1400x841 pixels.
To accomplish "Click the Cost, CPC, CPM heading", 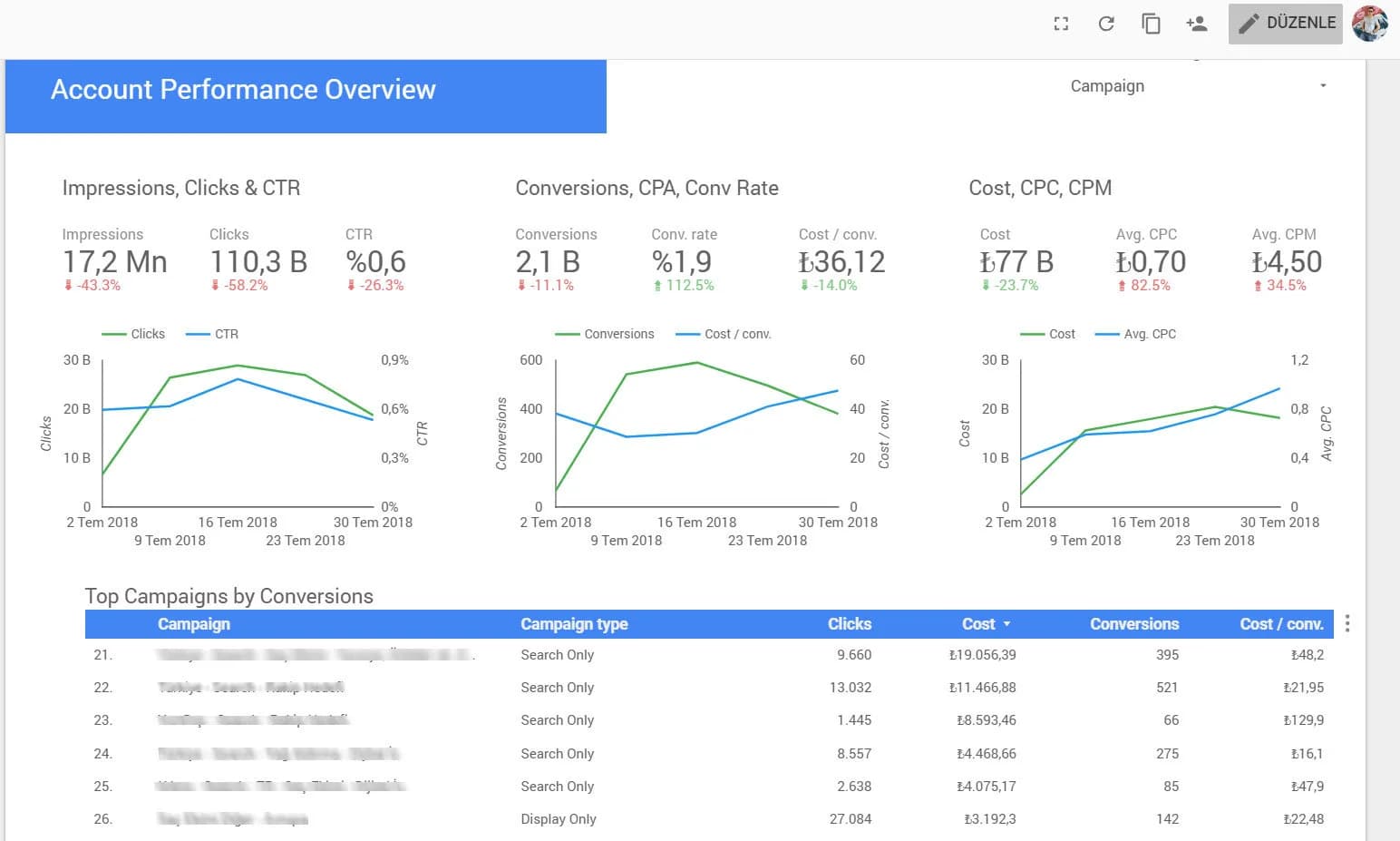I will pos(1040,188).
